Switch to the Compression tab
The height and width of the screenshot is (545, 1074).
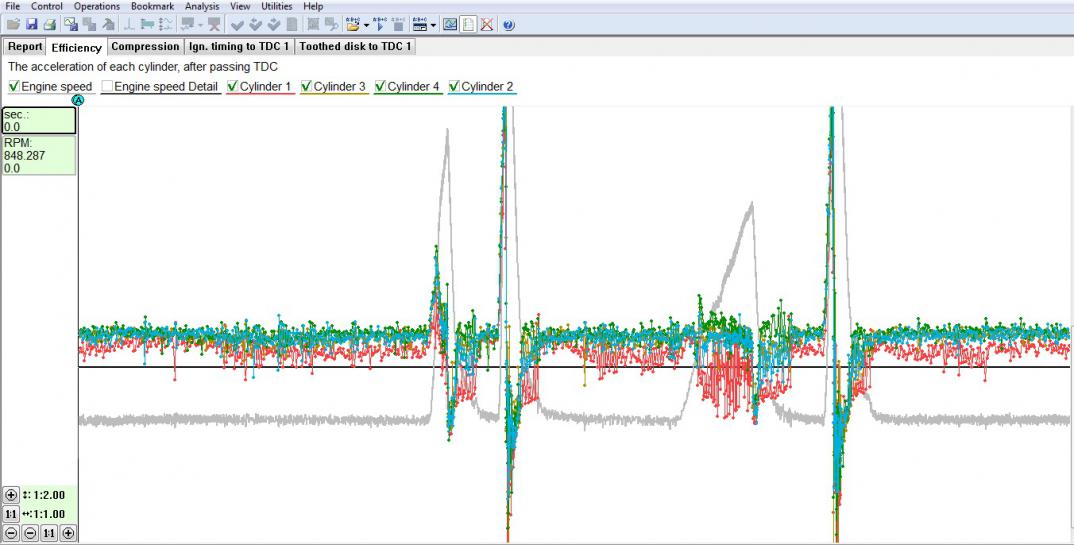pyautogui.click(x=145, y=46)
